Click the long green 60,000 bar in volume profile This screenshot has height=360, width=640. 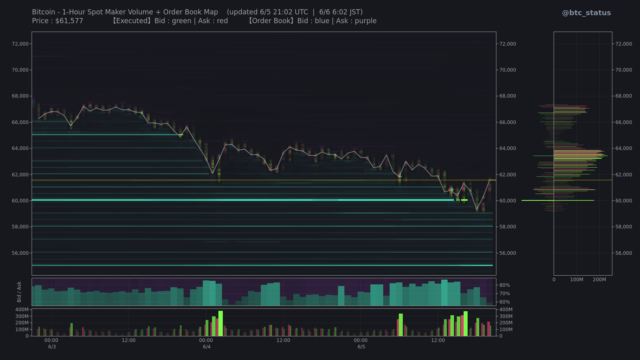tap(558, 200)
